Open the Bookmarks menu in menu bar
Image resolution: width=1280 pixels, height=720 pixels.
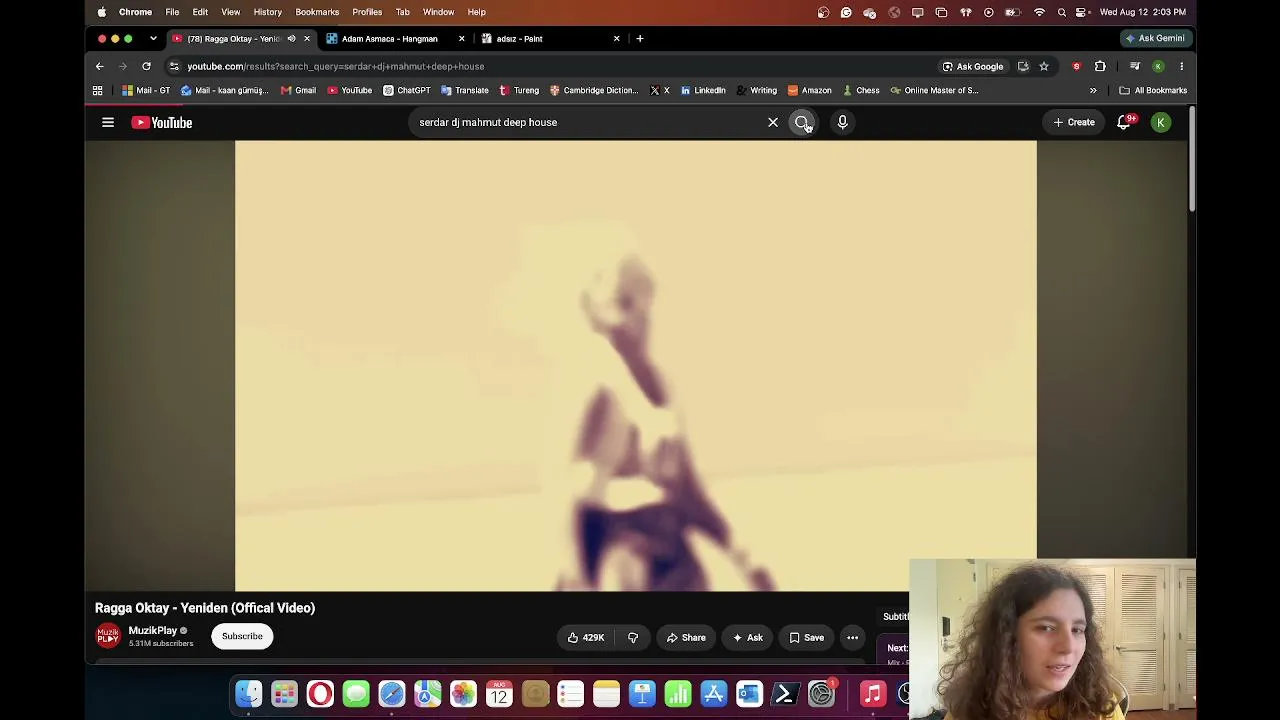pos(317,12)
